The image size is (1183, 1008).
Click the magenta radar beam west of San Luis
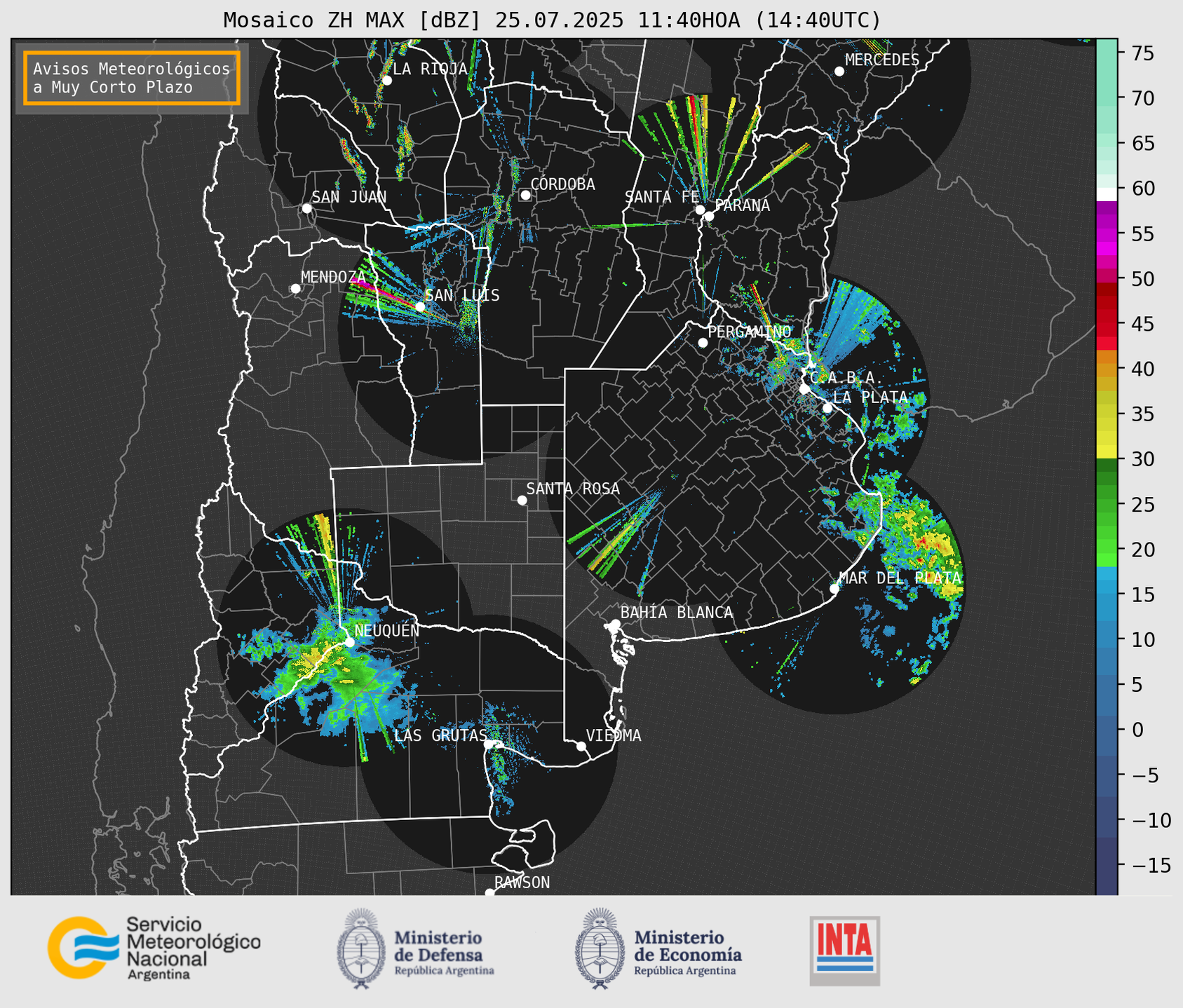click(x=383, y=292)
